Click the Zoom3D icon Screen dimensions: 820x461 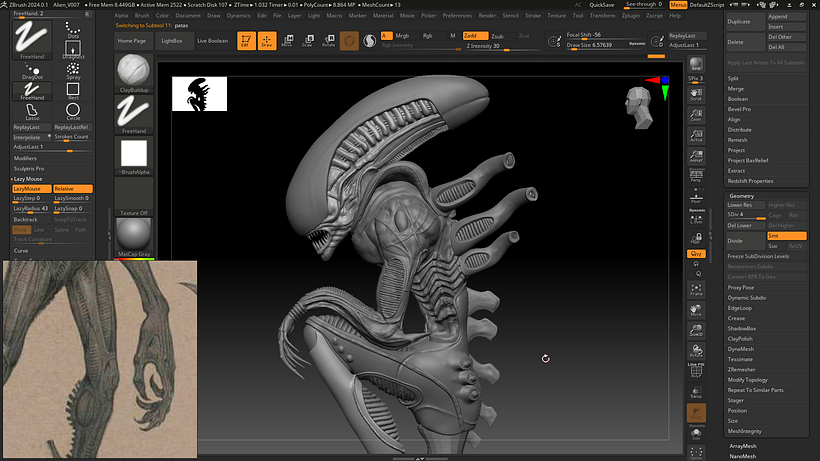click(696, 330)
